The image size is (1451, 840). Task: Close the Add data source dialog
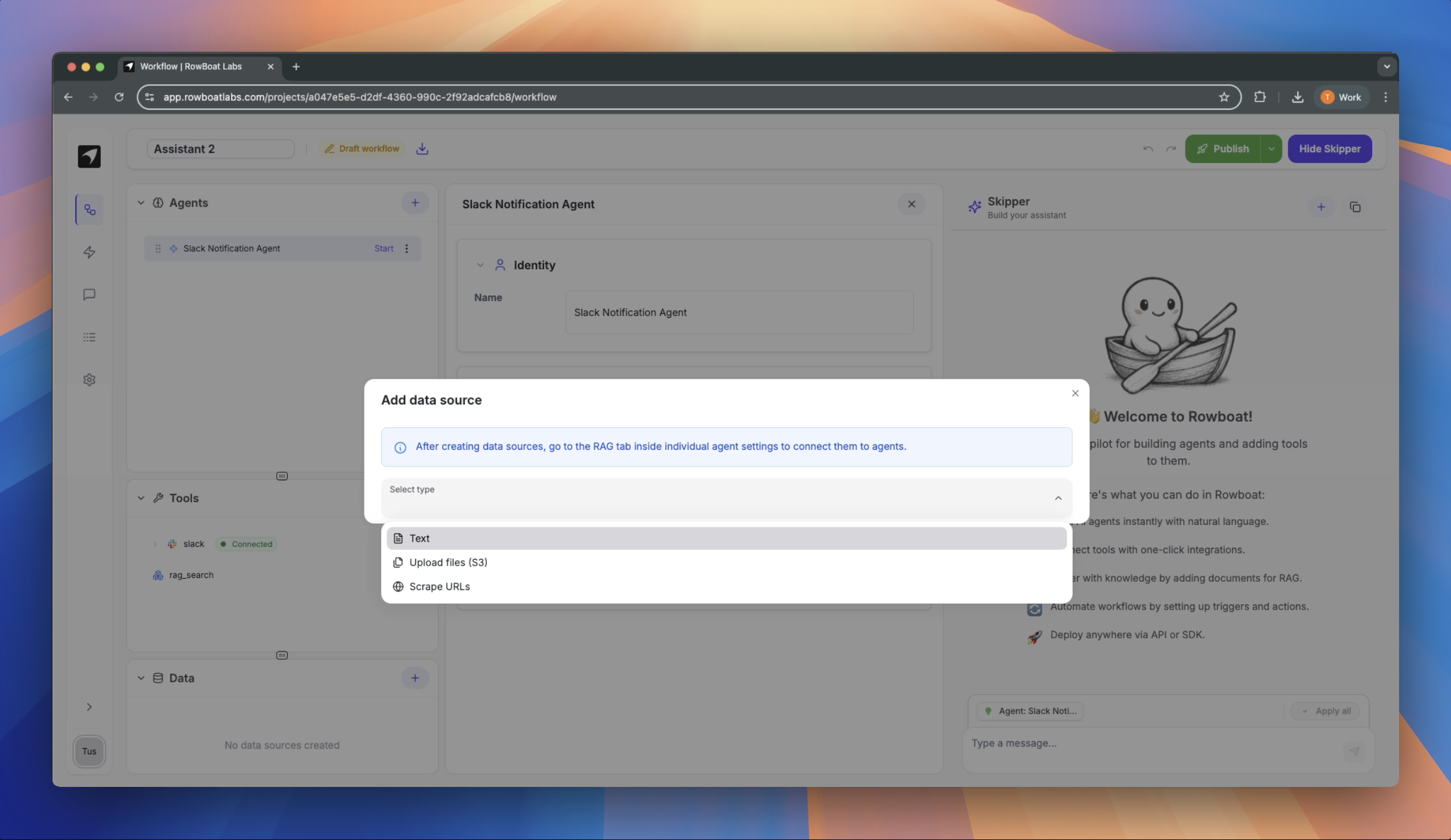coord(1075,393)
